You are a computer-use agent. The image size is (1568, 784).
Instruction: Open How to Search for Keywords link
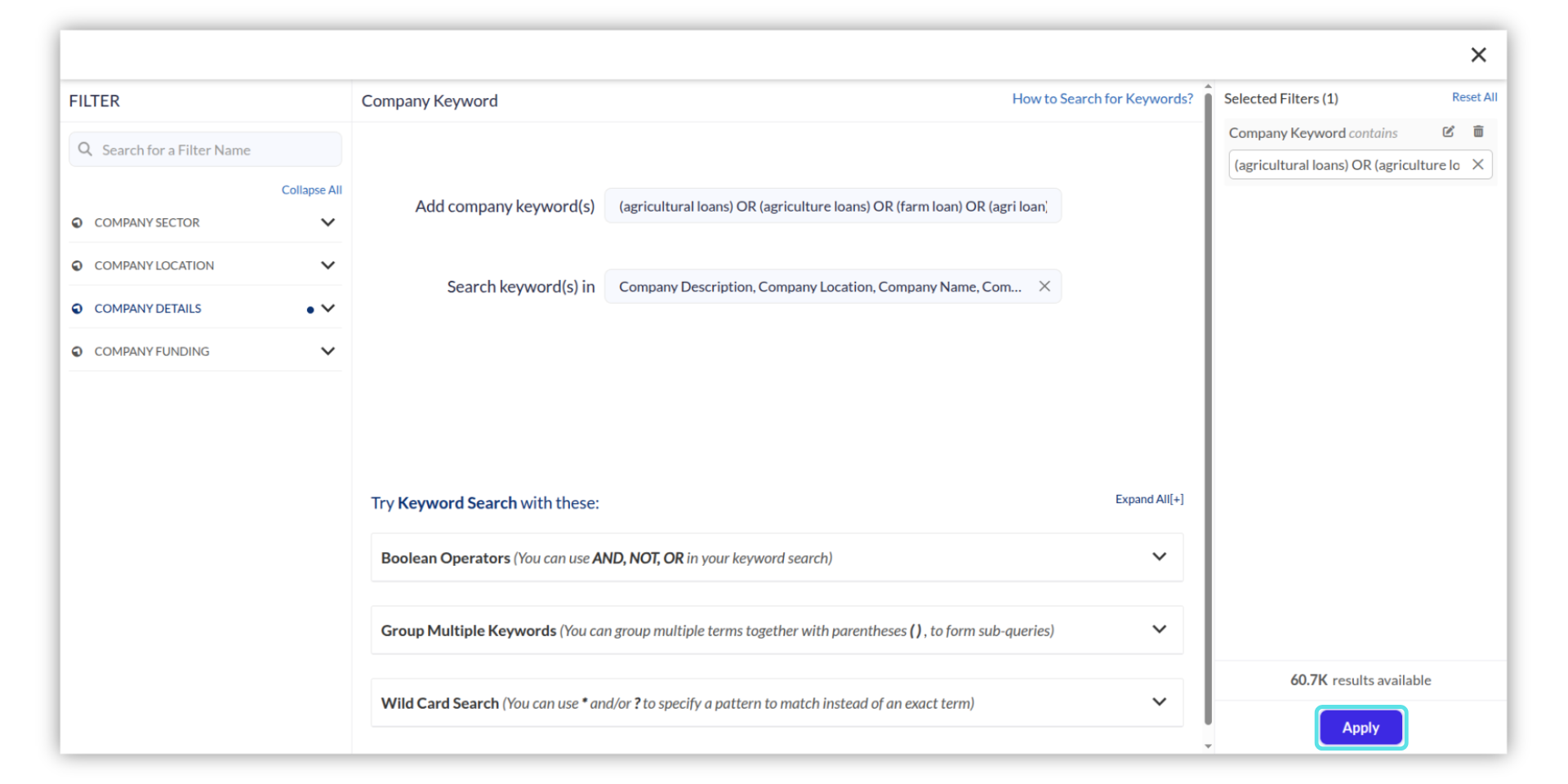[1102, 99]
